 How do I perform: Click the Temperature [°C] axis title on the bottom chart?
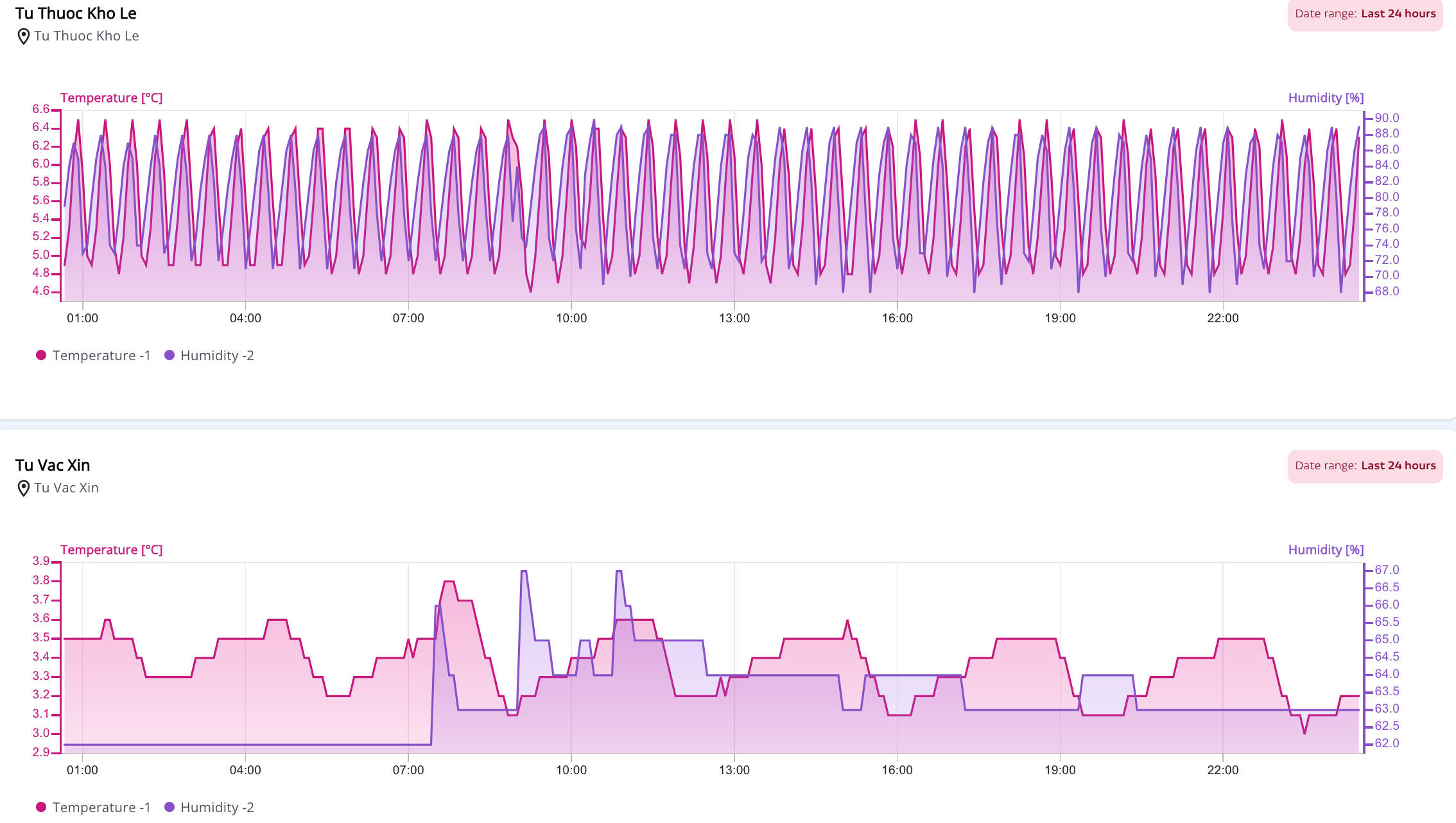(x=111, y=550)
